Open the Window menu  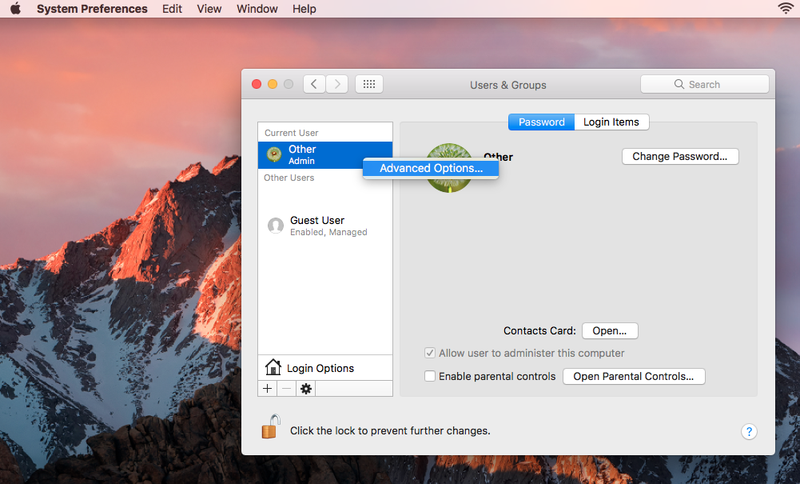click(x=257, y=9)
